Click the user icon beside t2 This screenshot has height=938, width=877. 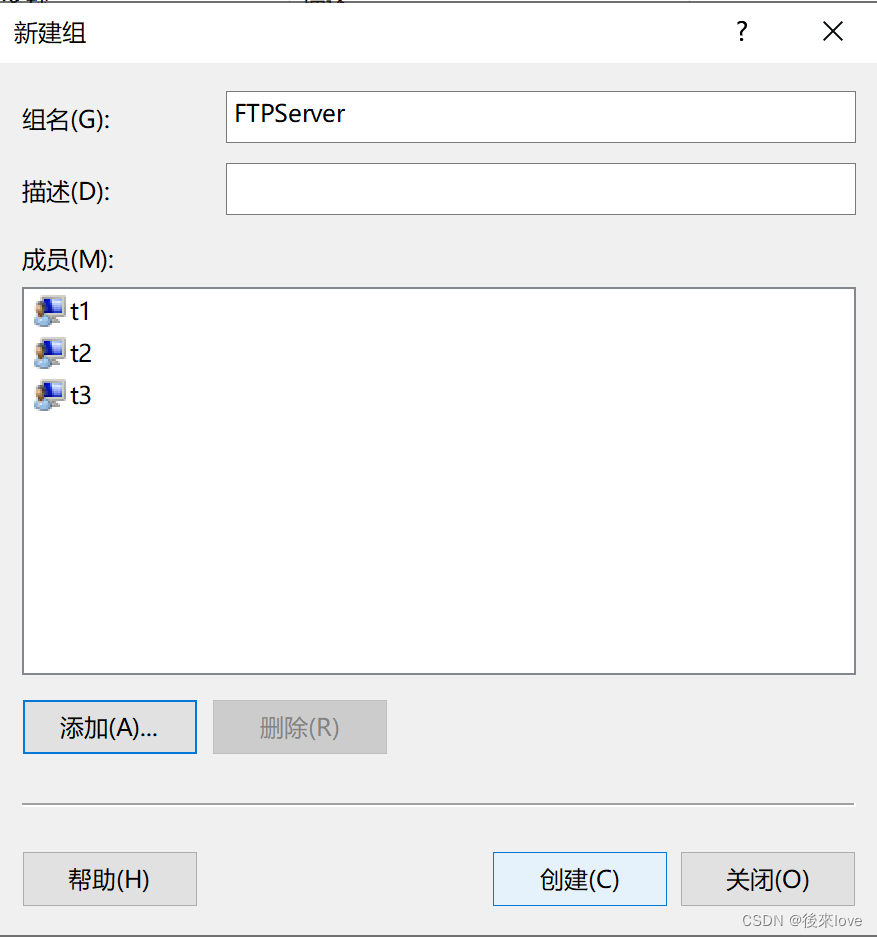[x=48, y=353]
